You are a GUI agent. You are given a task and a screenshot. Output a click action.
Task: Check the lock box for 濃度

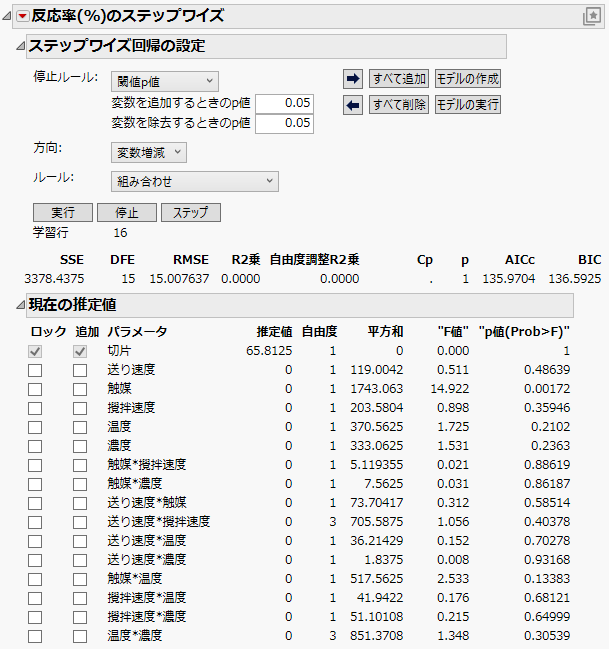click(x=35, y=446)
